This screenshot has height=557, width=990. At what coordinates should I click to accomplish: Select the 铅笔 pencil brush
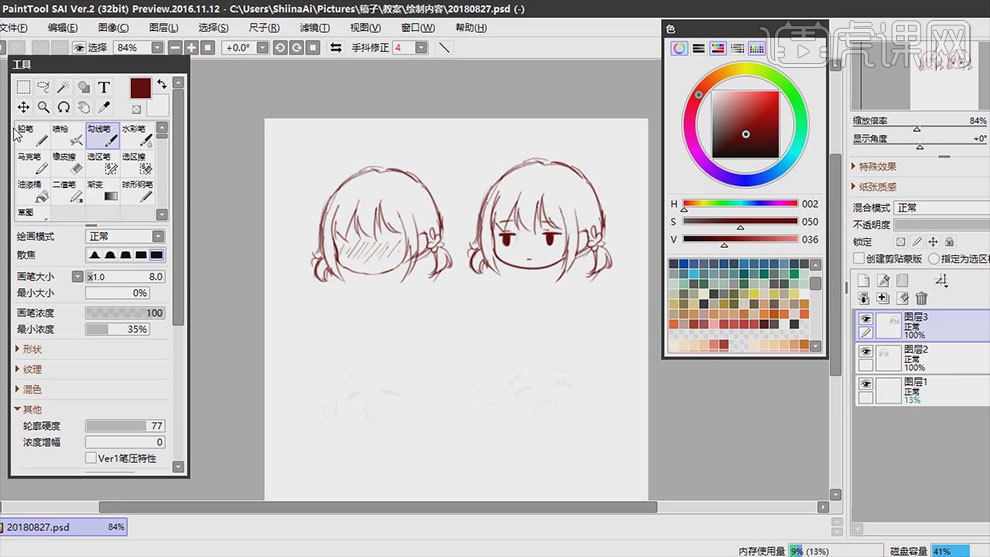(32, 135)
